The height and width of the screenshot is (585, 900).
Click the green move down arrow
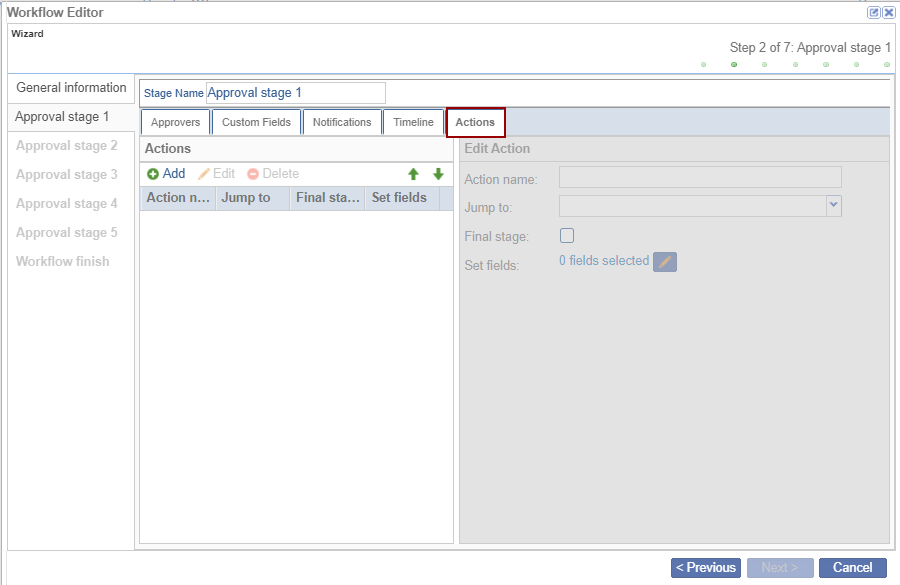click(x=438, y=174)
